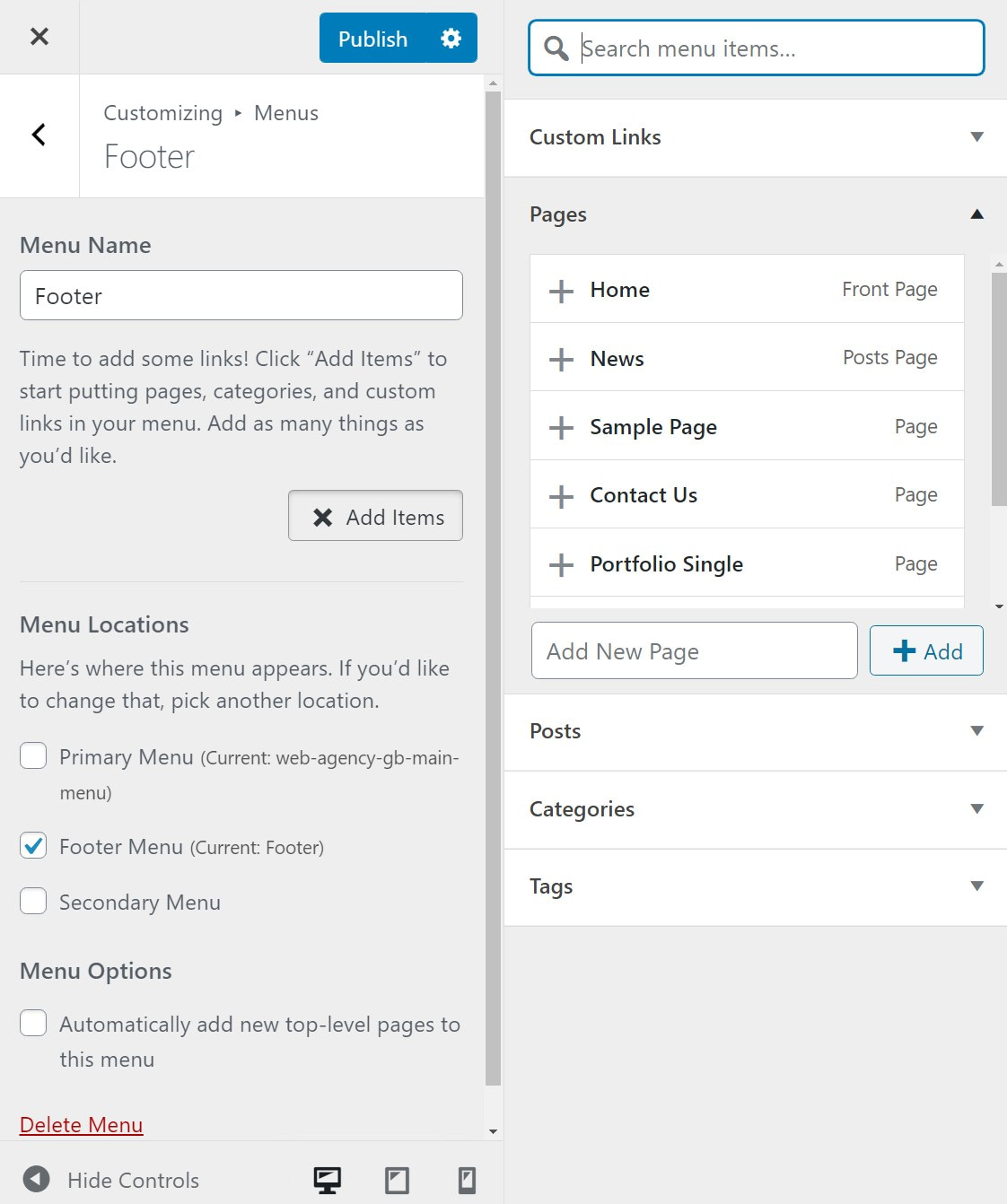Add Contact Us page with its plus icon
The image size is (1007, 1204).
point(560,494)
